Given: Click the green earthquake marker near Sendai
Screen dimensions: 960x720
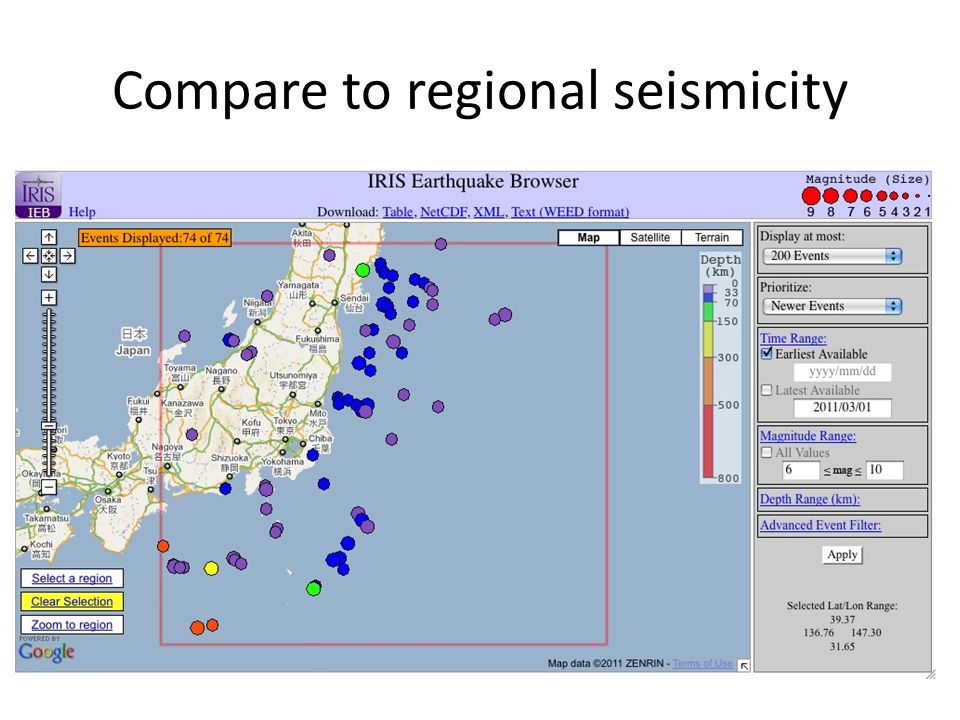Looking at the screenshot, I should 362,270.
